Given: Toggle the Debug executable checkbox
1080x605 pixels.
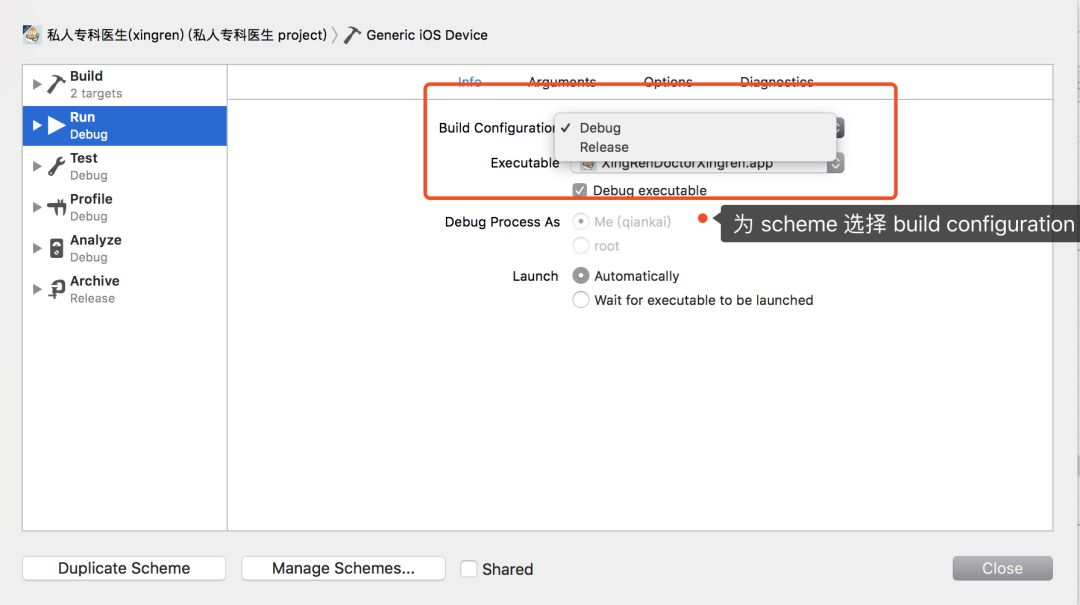Looking at the screenshot, I should coord(579,190).
